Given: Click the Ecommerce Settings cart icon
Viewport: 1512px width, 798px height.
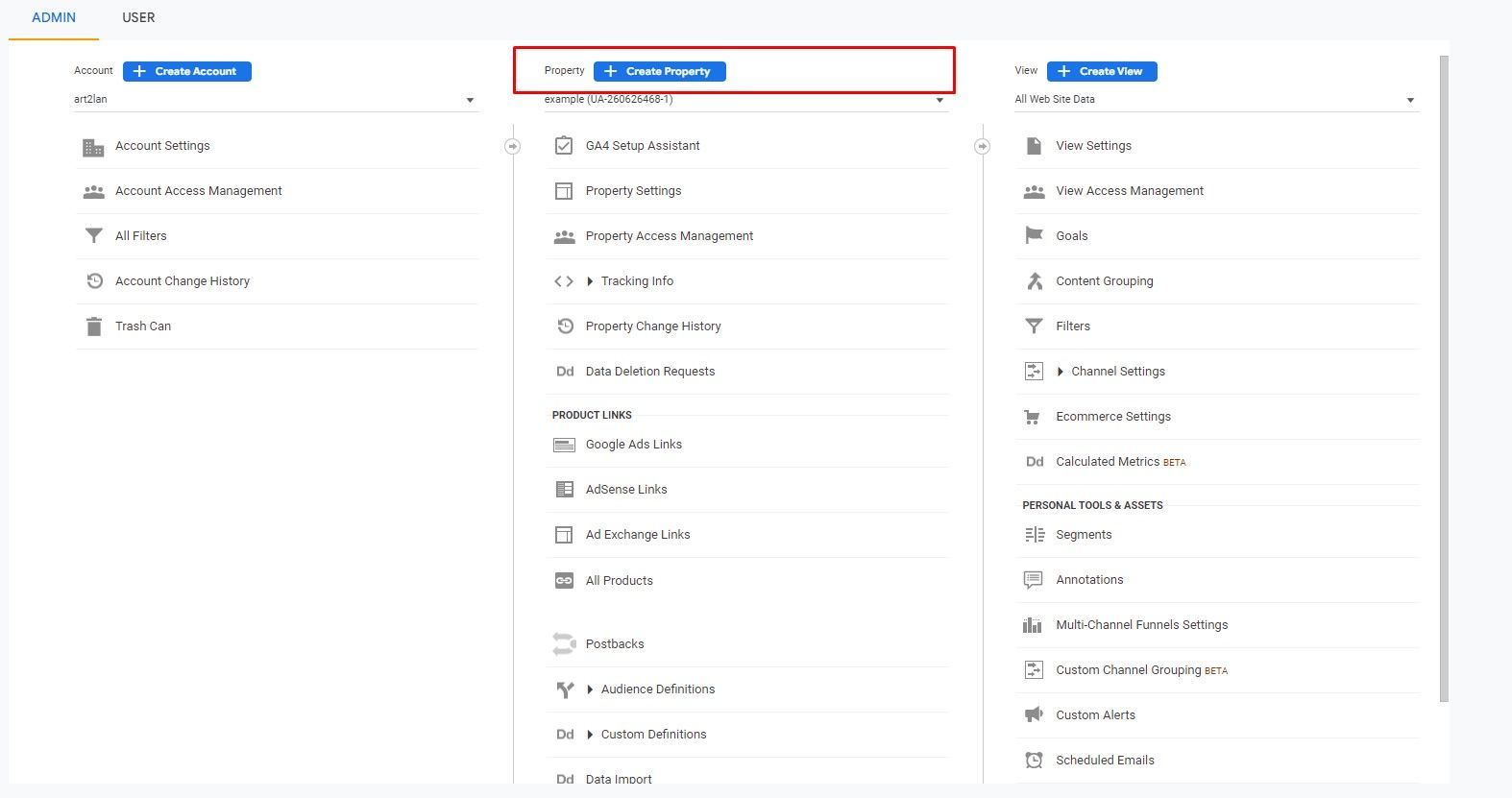Looking at the screenshot, I should pyautogui.click(x=1033, y=417).
